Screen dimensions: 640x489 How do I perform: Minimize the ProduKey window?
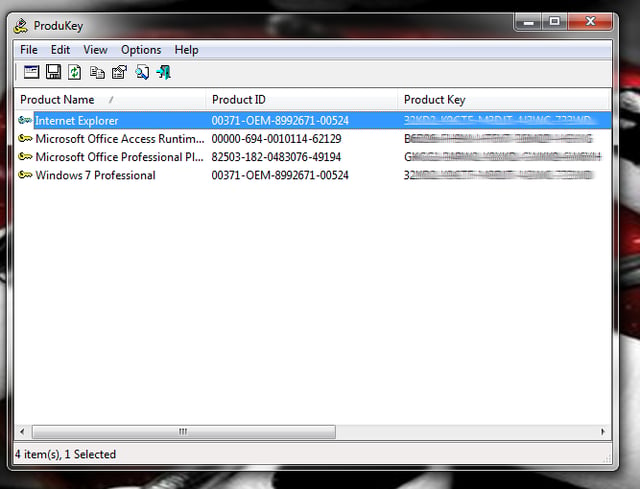tap(529, 22)
